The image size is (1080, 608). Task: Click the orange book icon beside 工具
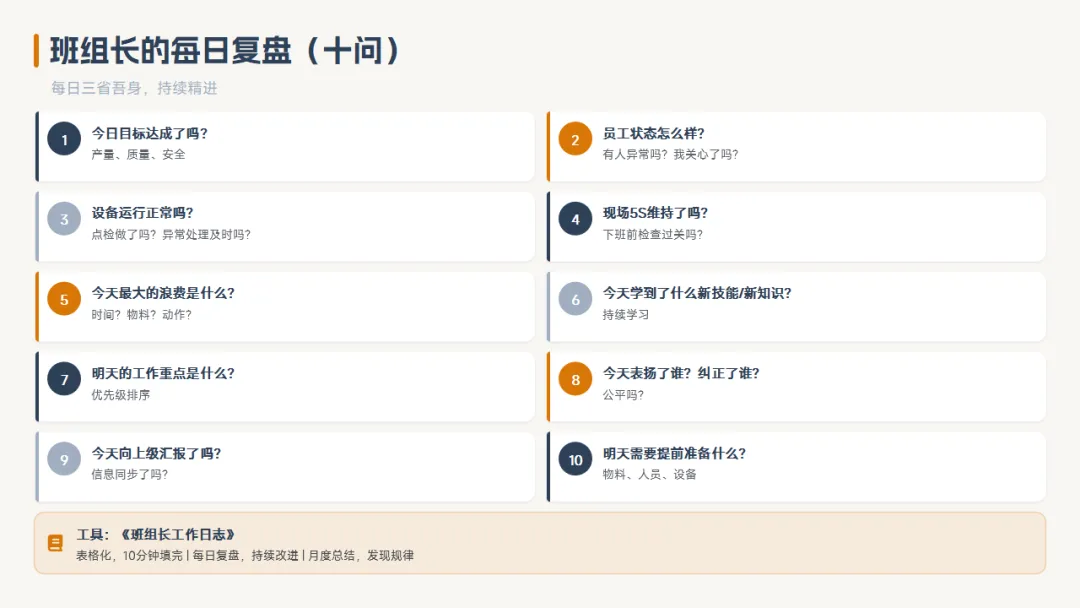point(55,543)
